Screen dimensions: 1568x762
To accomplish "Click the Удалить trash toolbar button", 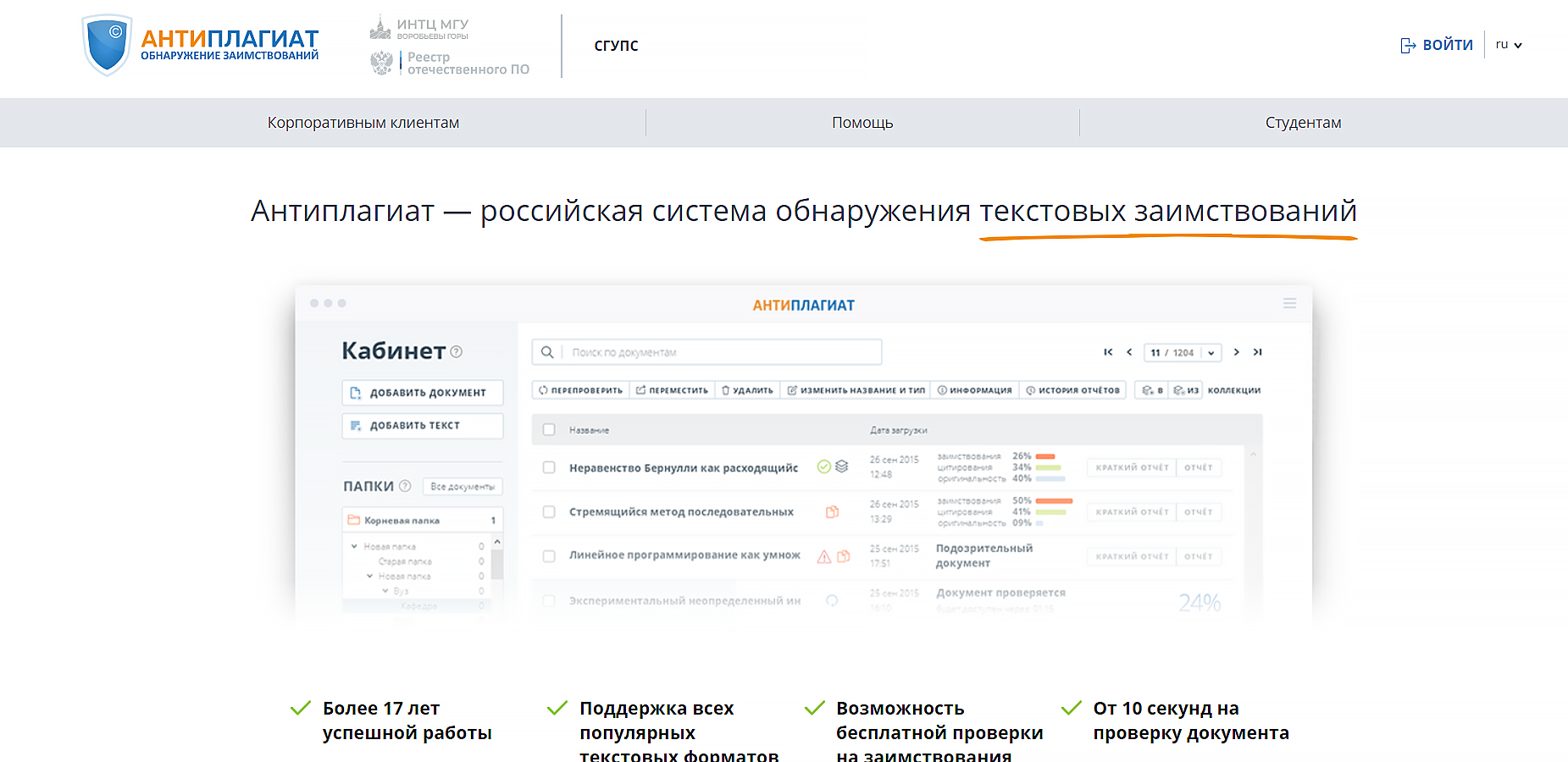I will pos(747,390).
